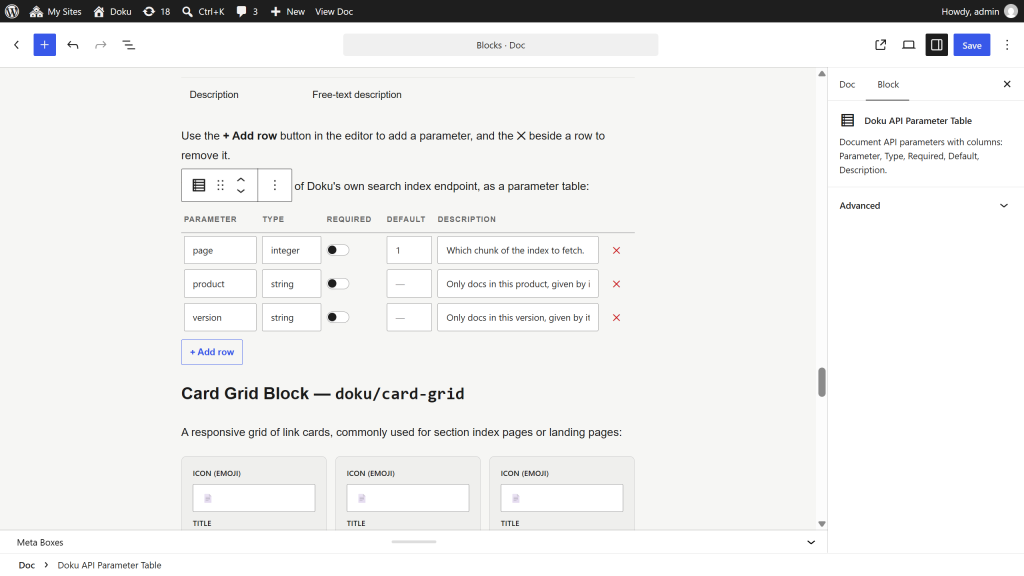Image resolution: width=1024 pixels, height=576 pixels.
Task: Open Howdy, admin account menu
Action: [x=978, y=11]
